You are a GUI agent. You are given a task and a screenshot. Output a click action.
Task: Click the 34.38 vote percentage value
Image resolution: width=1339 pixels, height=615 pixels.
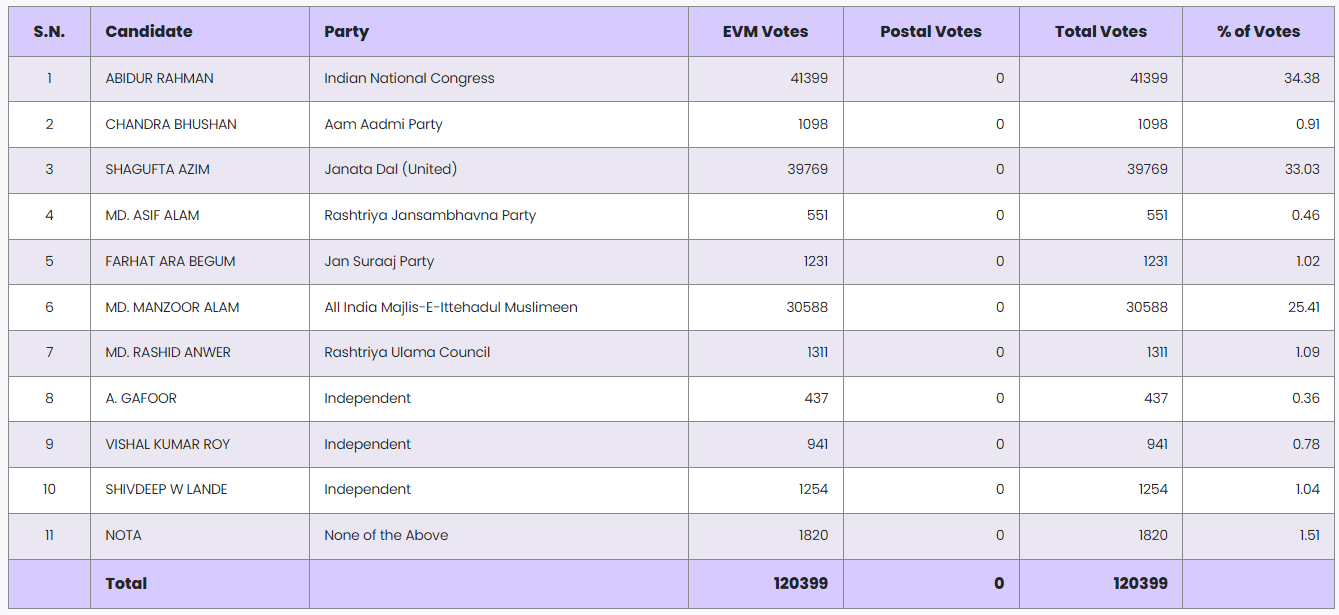click(x=1301, y=78)
